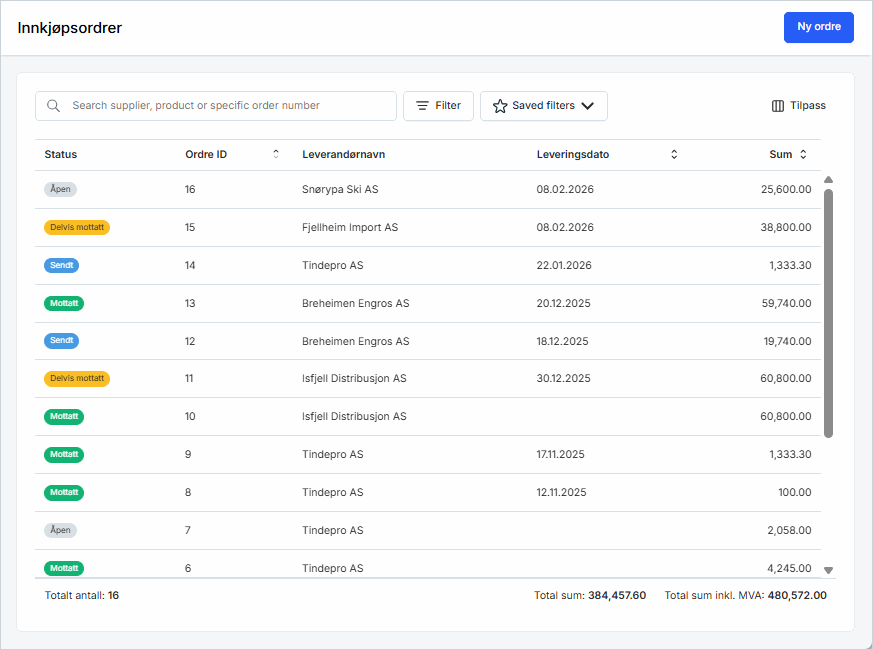Expand the Saved filters dropdown chevron
This screenshot has width=873, height=650.
pos(587,106)
